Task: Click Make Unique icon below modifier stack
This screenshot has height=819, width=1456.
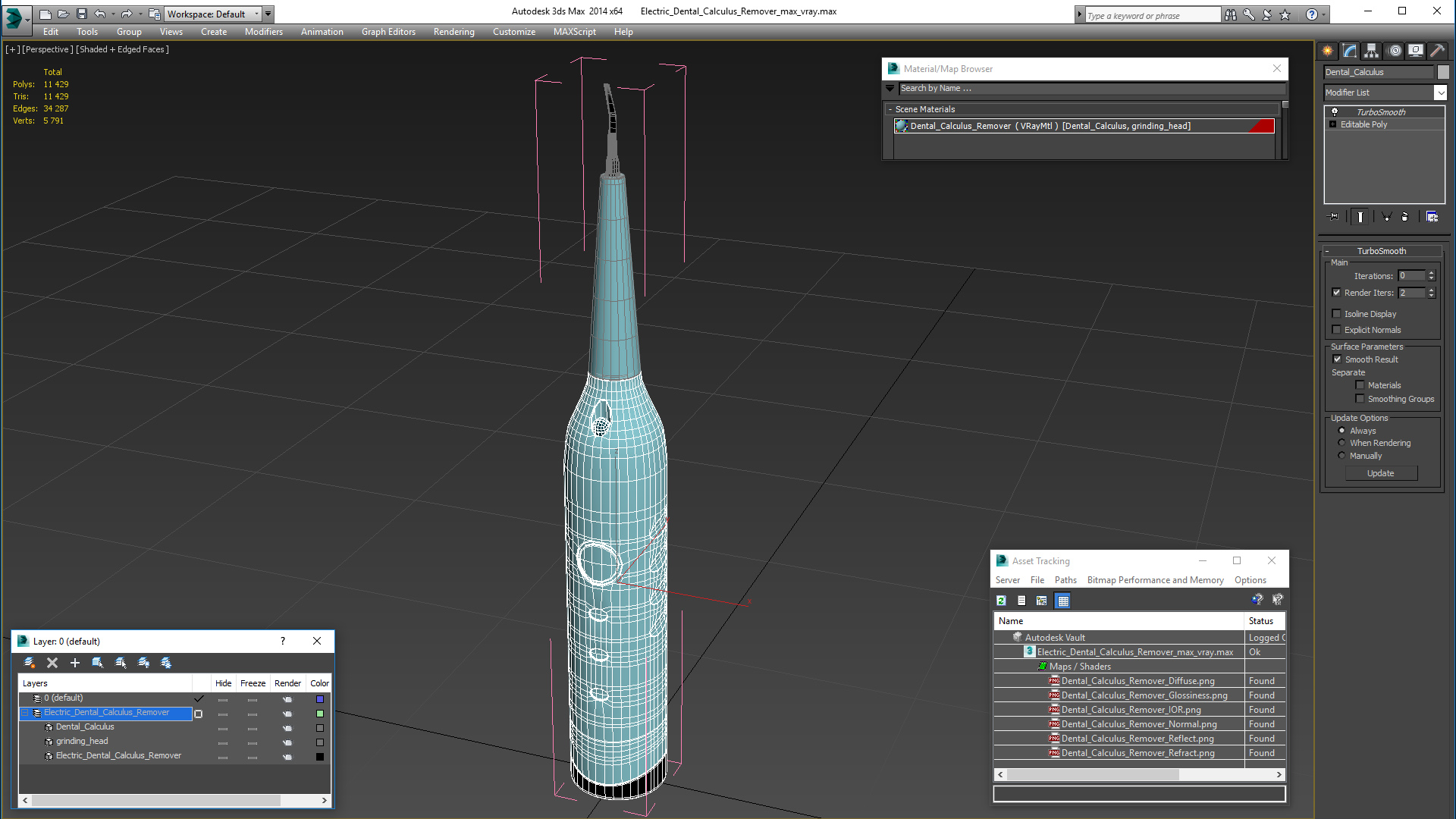Action: click(1386, 217)
